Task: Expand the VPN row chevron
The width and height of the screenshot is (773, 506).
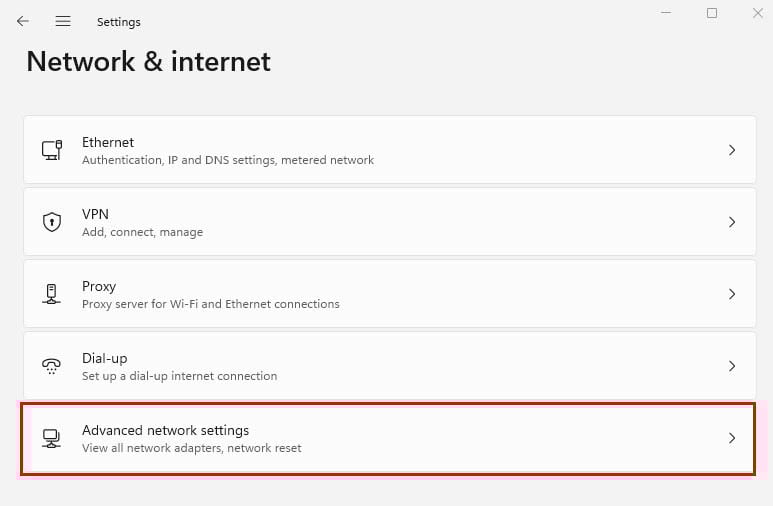Action: [732, 222]
